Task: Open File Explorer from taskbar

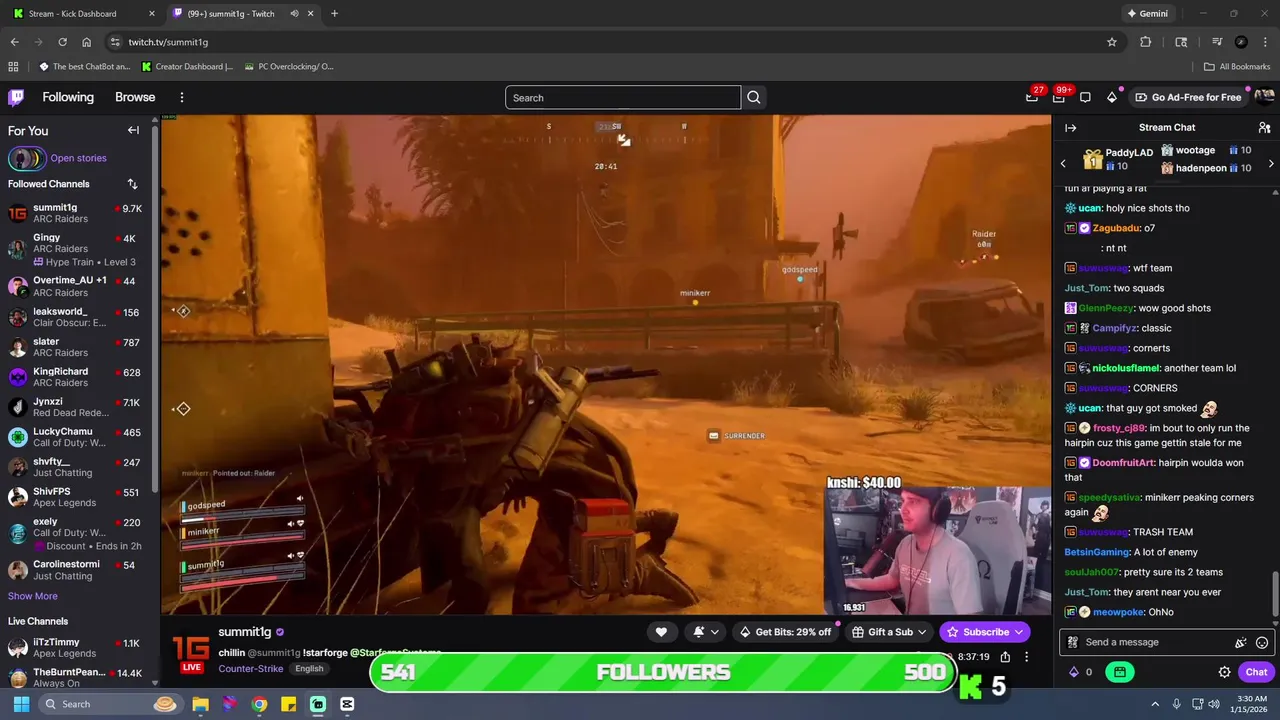Action: [x=200, y=704]
